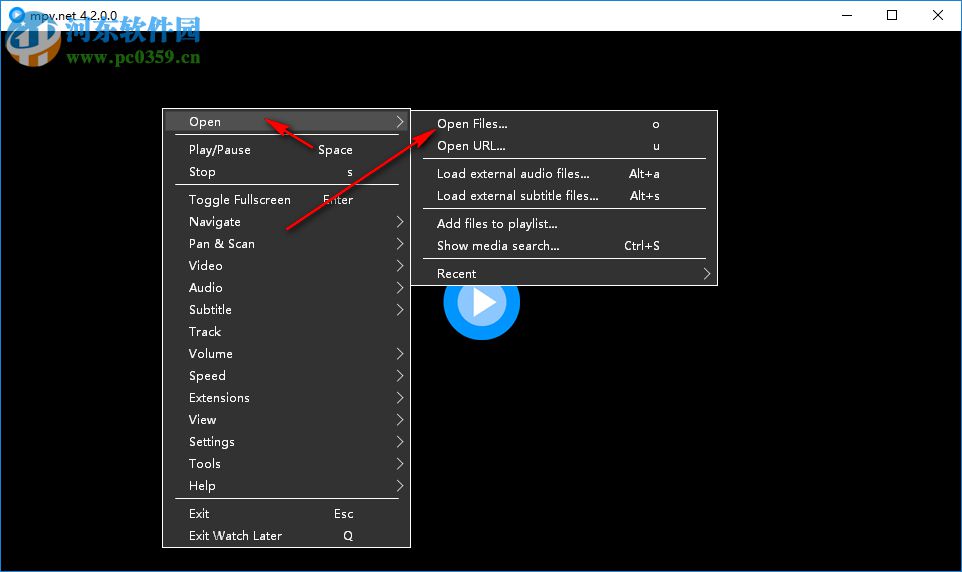The height and width of the screenshot is (572, 962).
Task: Select Load external audio files...
Action: pyautogui.click(x=564, y=174)
